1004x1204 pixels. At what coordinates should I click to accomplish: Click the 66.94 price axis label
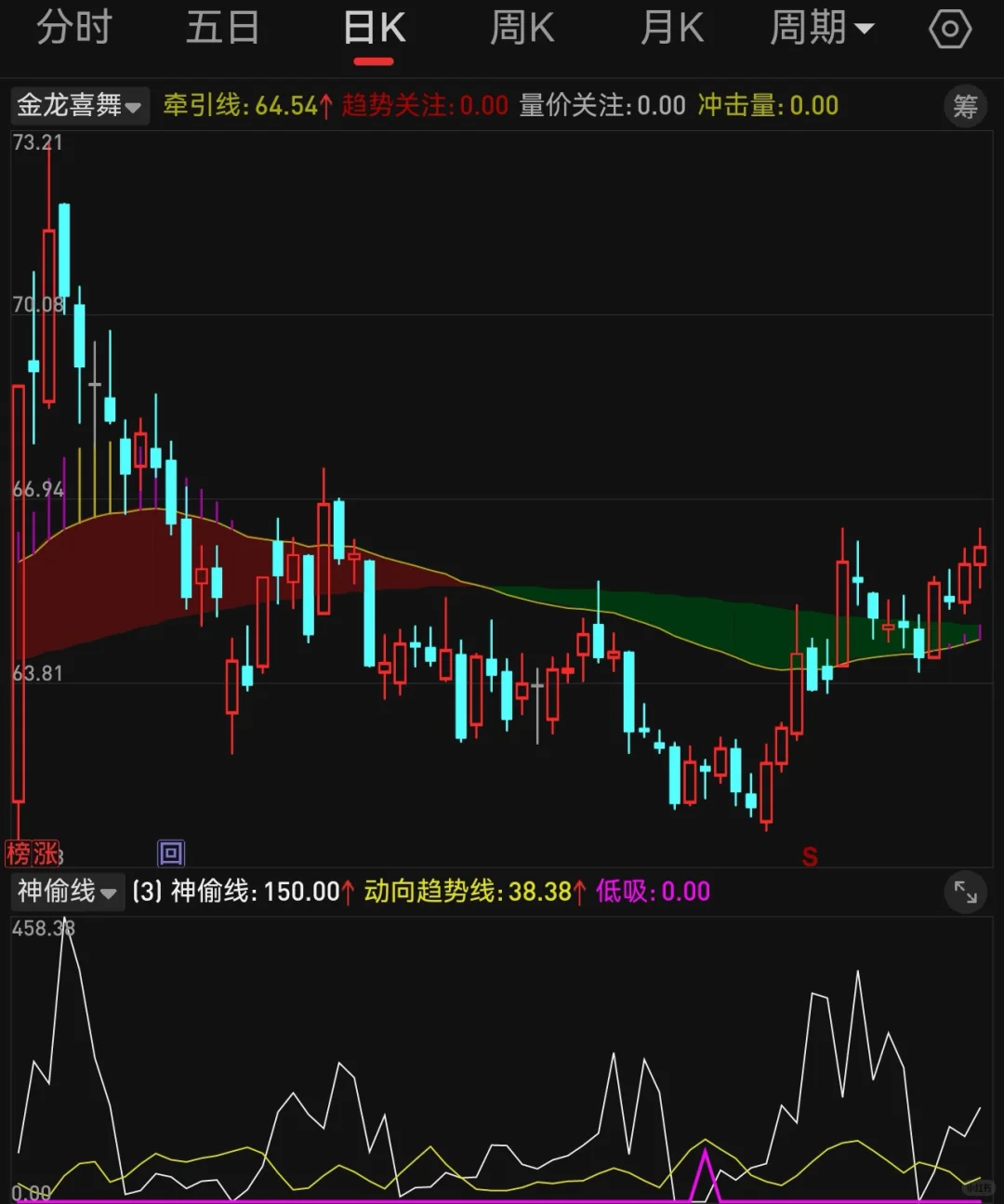point(38,489)
